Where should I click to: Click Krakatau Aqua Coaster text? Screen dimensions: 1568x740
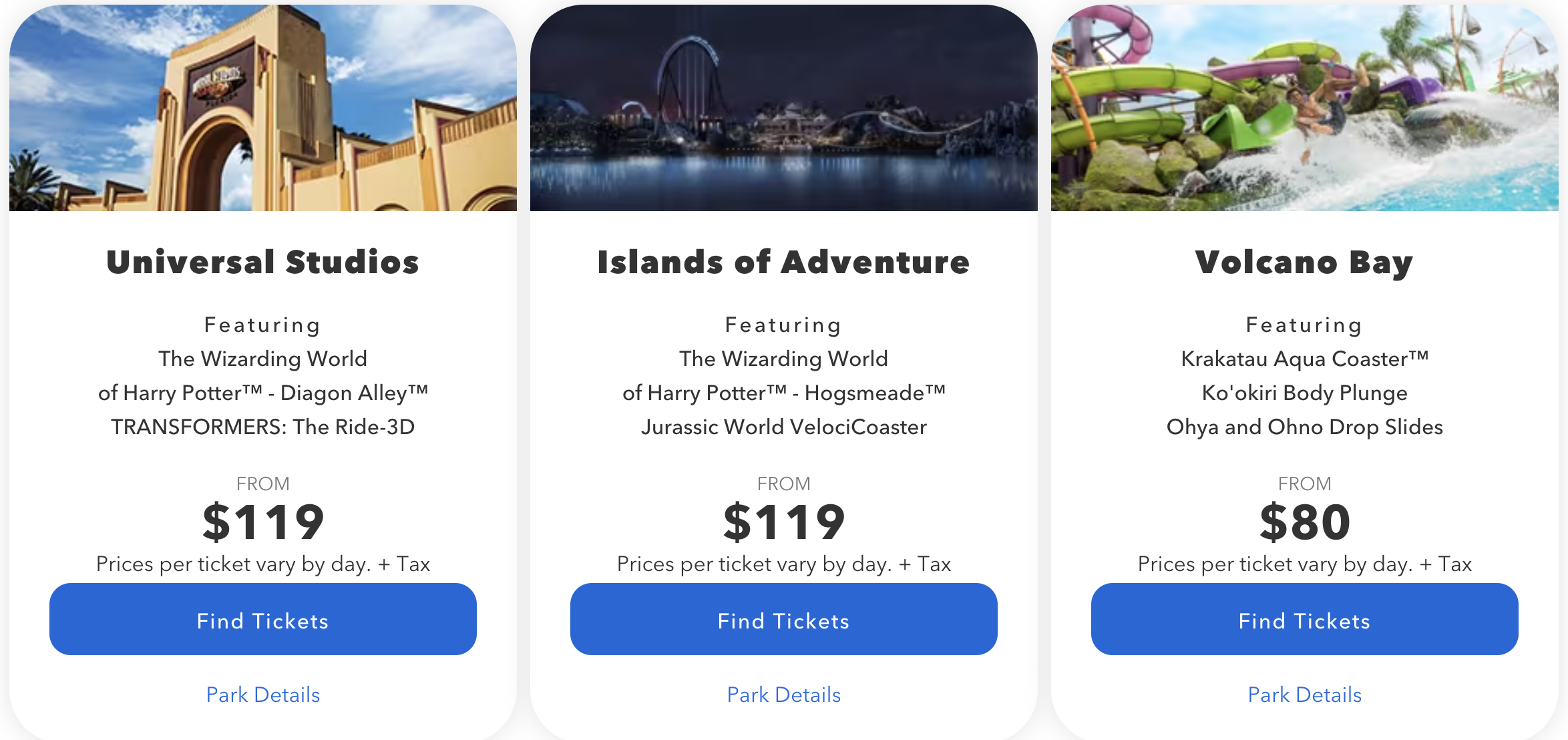tap(1305, 359)
